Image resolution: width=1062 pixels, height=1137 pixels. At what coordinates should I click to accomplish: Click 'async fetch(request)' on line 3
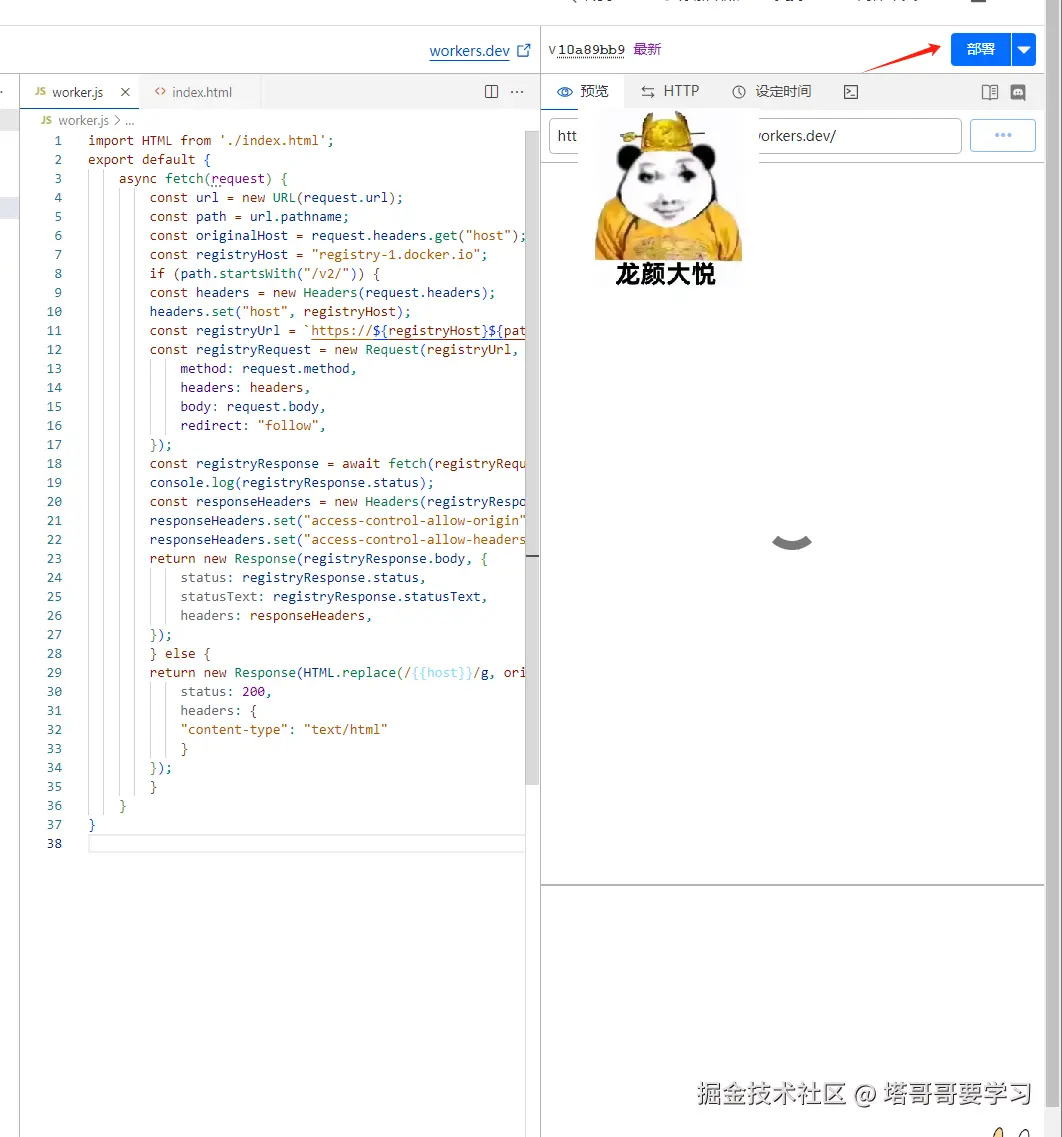195,178
